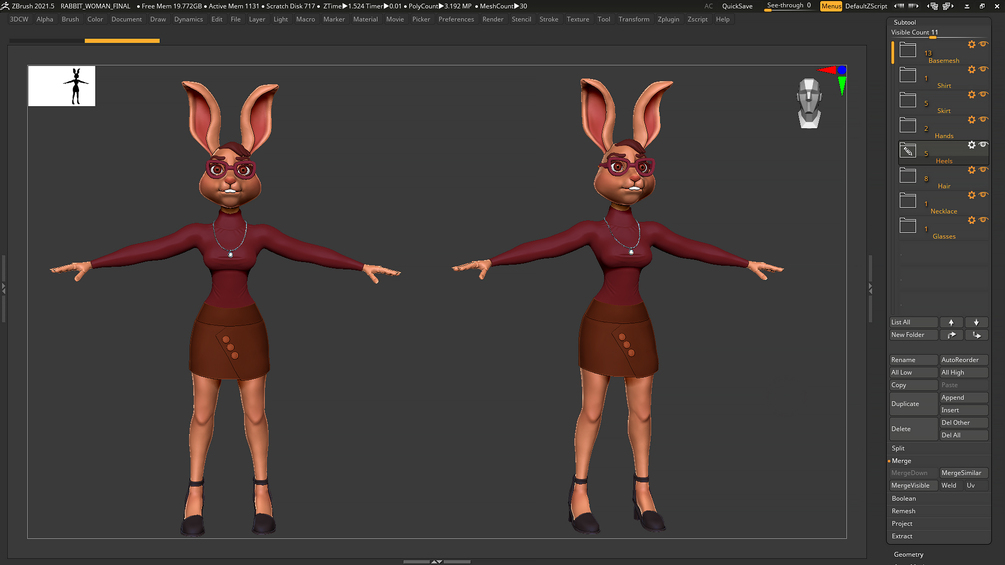Expand the Geometry palette section
Screen dimensions: 1005x565
pyautogui.click(x=908, y=554)
